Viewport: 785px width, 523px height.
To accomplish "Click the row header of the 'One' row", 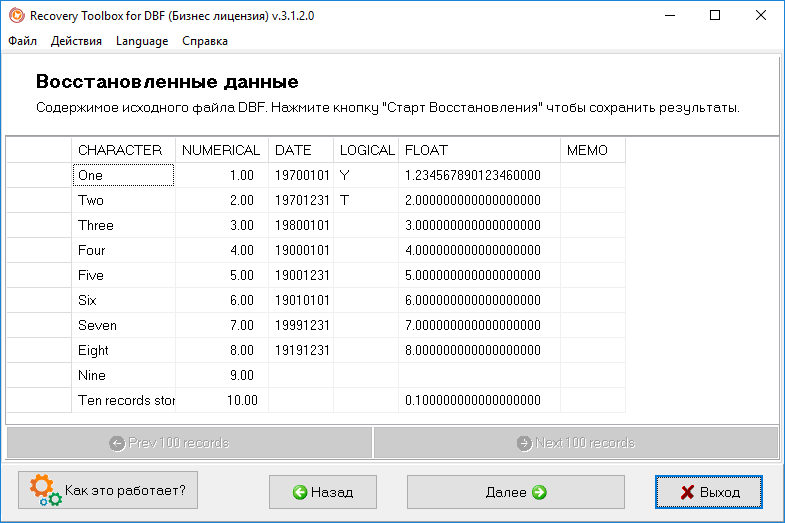I will click(39, 175).
